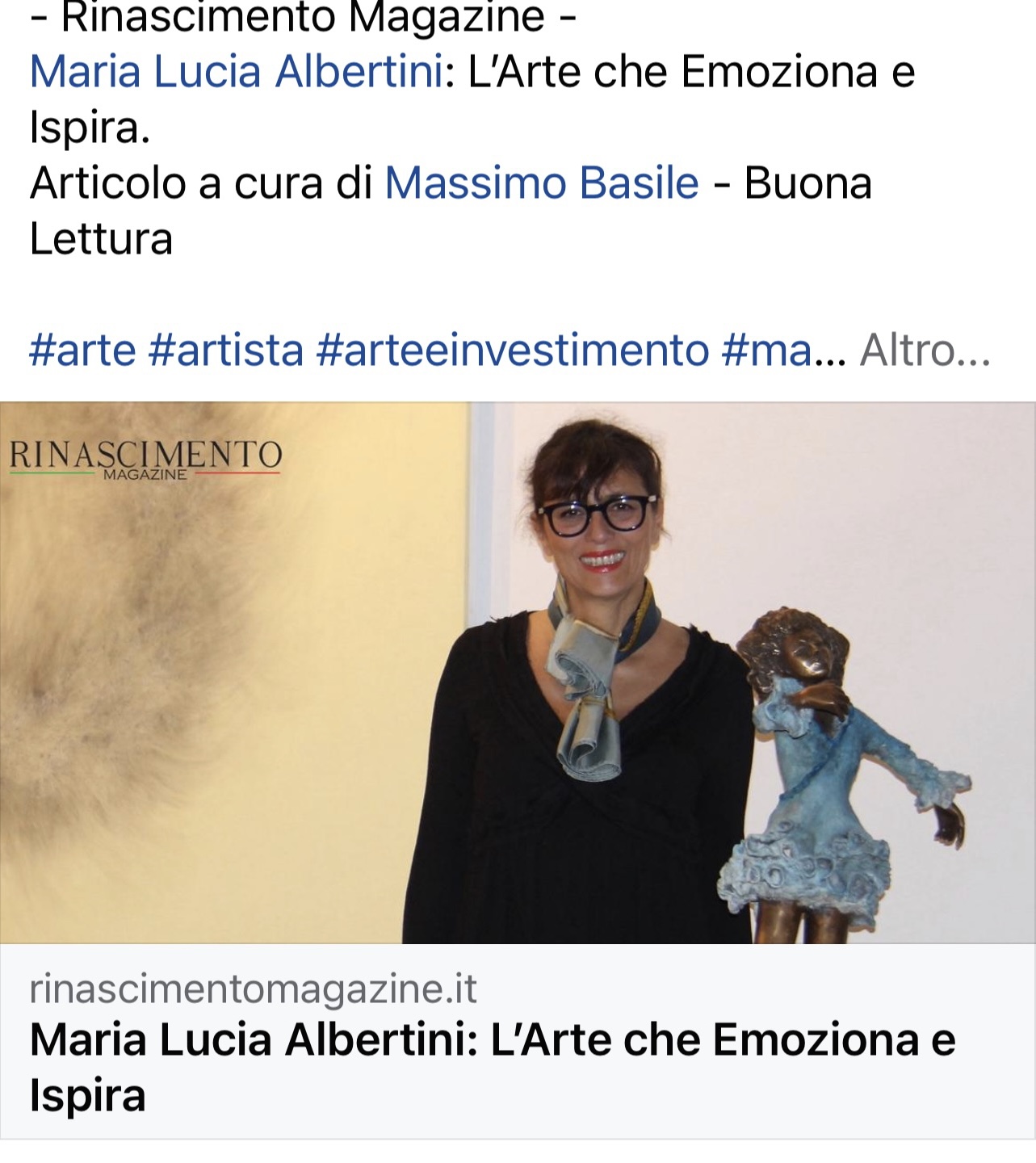Tap the "- Rinascimento Magazine -" header line
Viewport: 1036px width, 1163px height.
pyautogui.click(x=304, y=18)
